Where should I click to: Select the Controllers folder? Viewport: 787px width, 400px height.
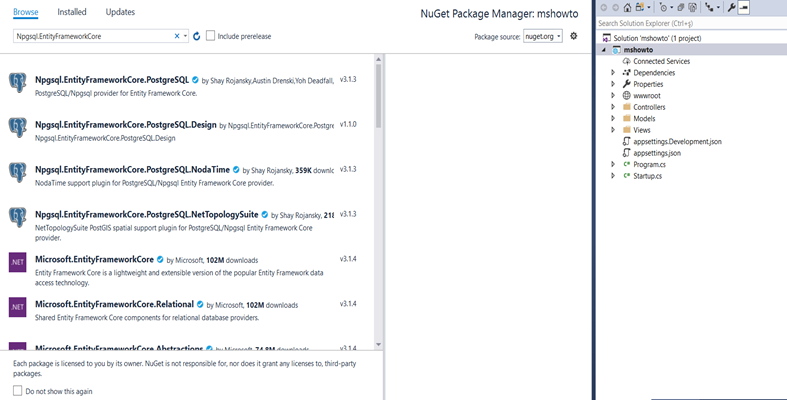(x=649, y=107)
